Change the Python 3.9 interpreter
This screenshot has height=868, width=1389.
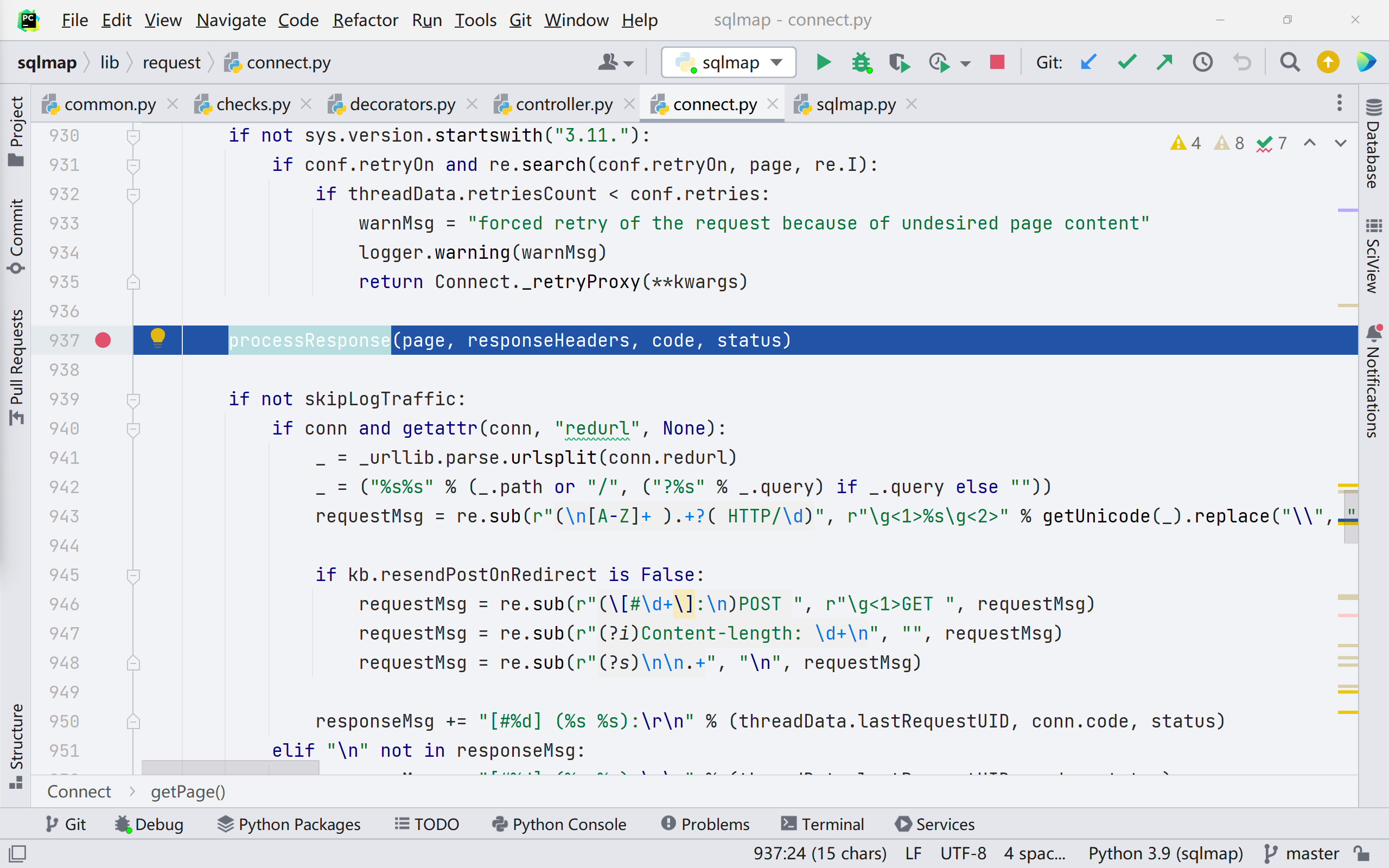click(x=1165, y=854)
